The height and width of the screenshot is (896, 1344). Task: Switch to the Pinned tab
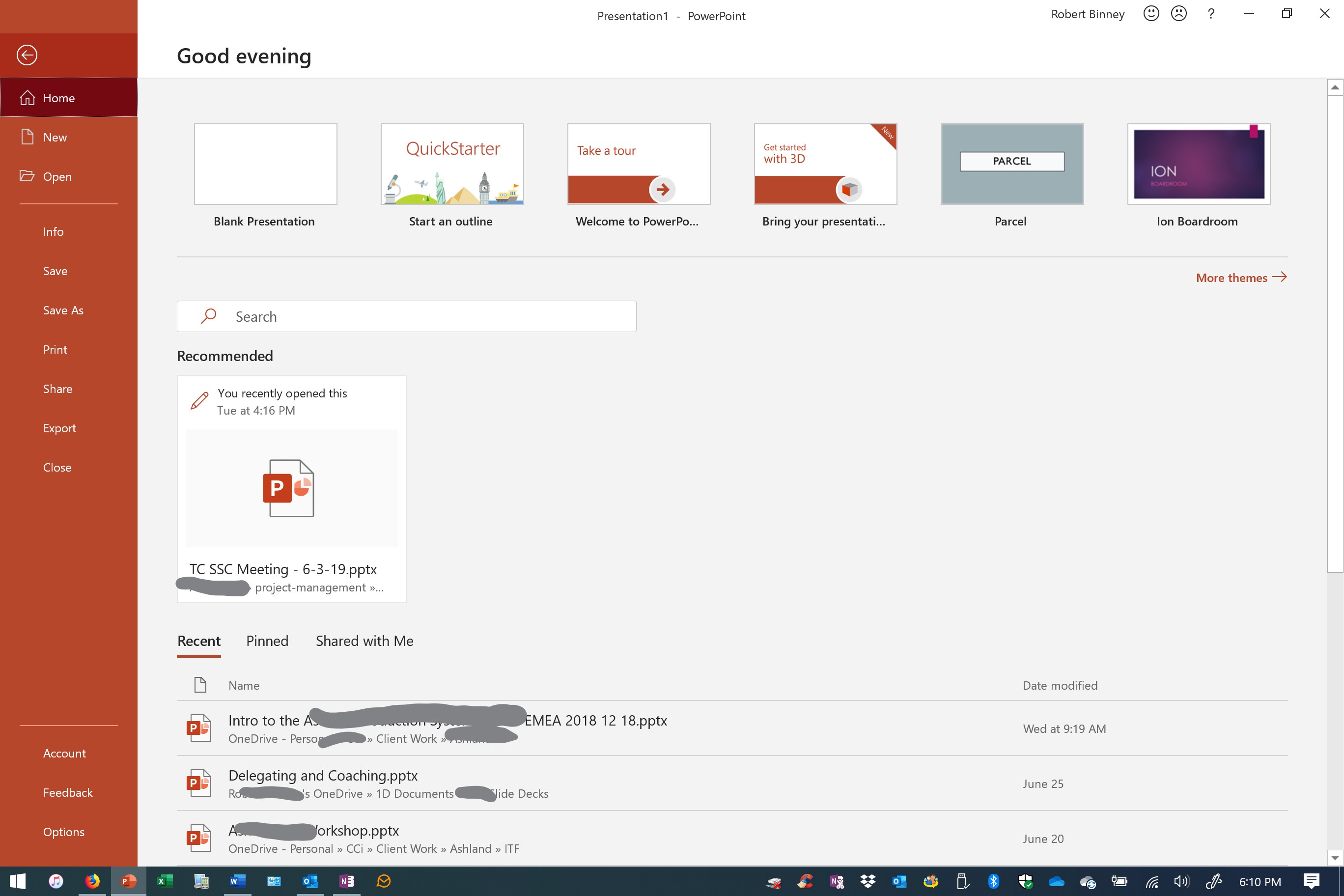point(267,641)
